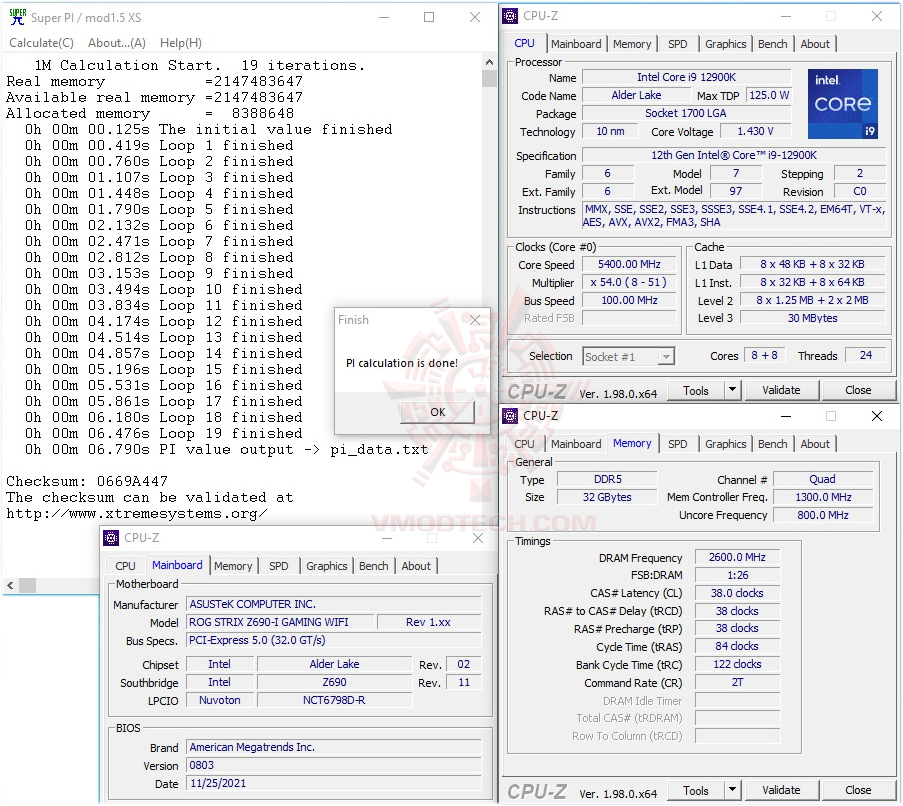Click the xtremesystems.org URL text
Screen dimensions: 903x806
pyautogui.click(x=136, y=514)
